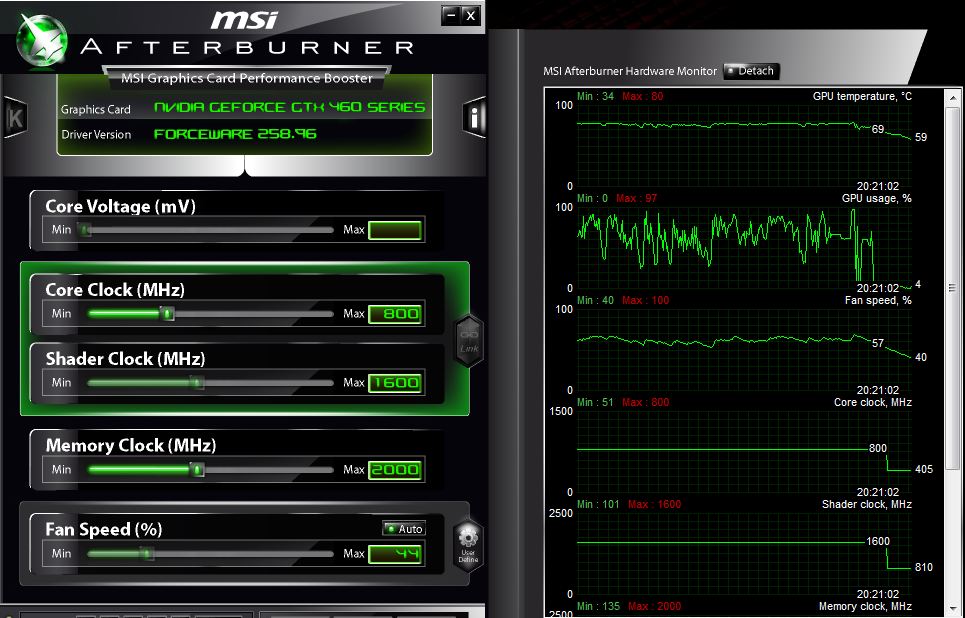Open the information i side button
This screenshot has height=618, width=965.
pyautogui.click(x=474, y=117)
